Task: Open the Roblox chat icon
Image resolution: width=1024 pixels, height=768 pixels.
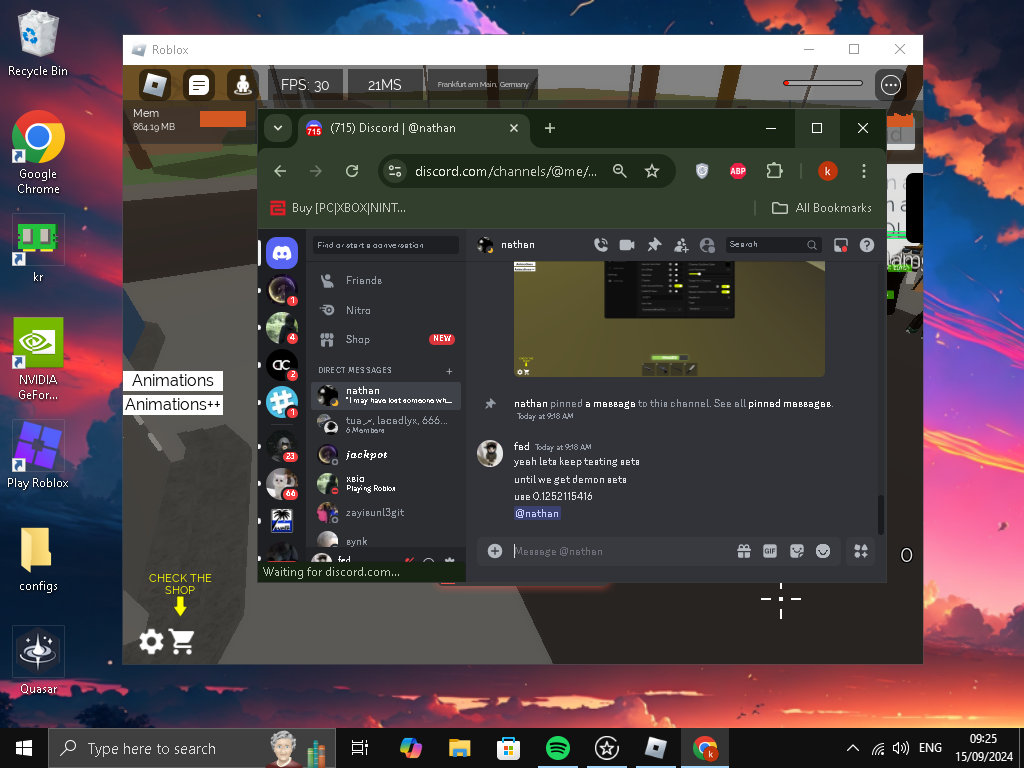Action: pos(199,85)
